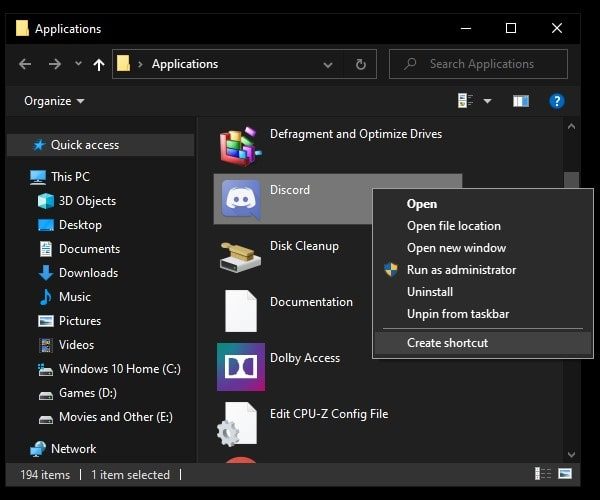Expand address bar history dropdown
Image resolution: width=600 pixels, height=500 pixels.
(328, 65)
